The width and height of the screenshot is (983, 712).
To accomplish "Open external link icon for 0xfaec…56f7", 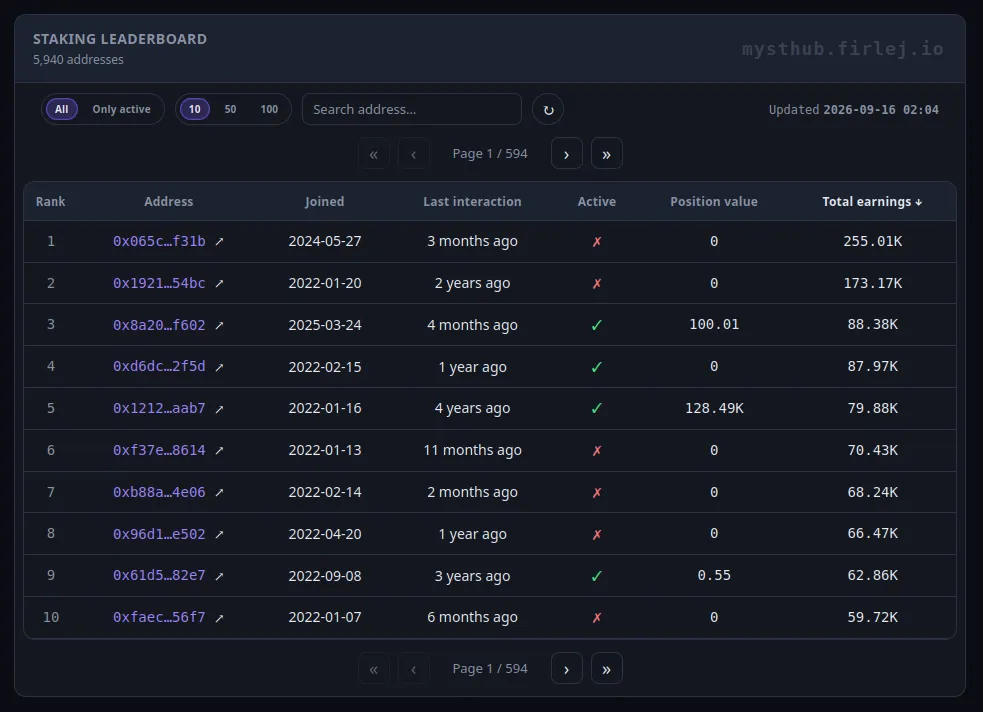I will click(x=219, y=618).
